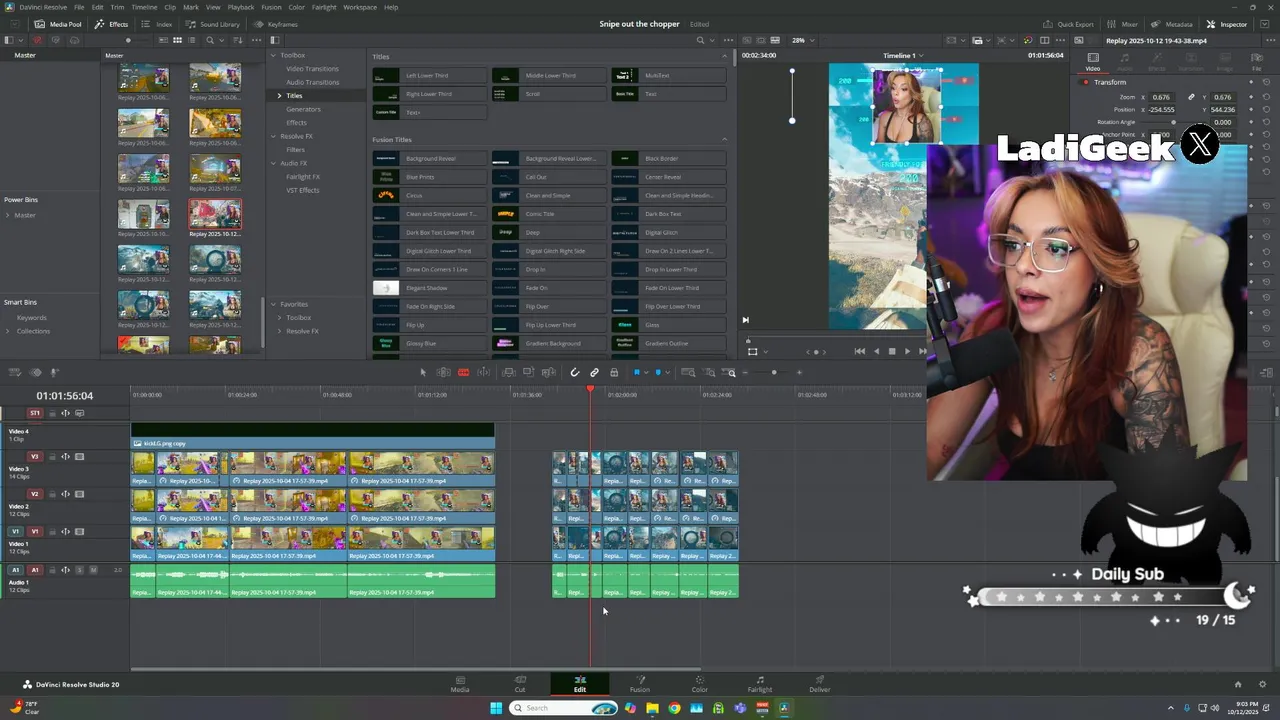Open the Metadata panel
The image size is (1280, 720).
1172,24
